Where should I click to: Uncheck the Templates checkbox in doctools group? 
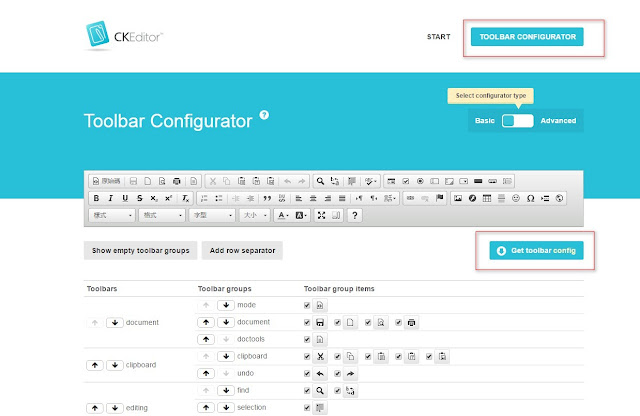point(307,340)
